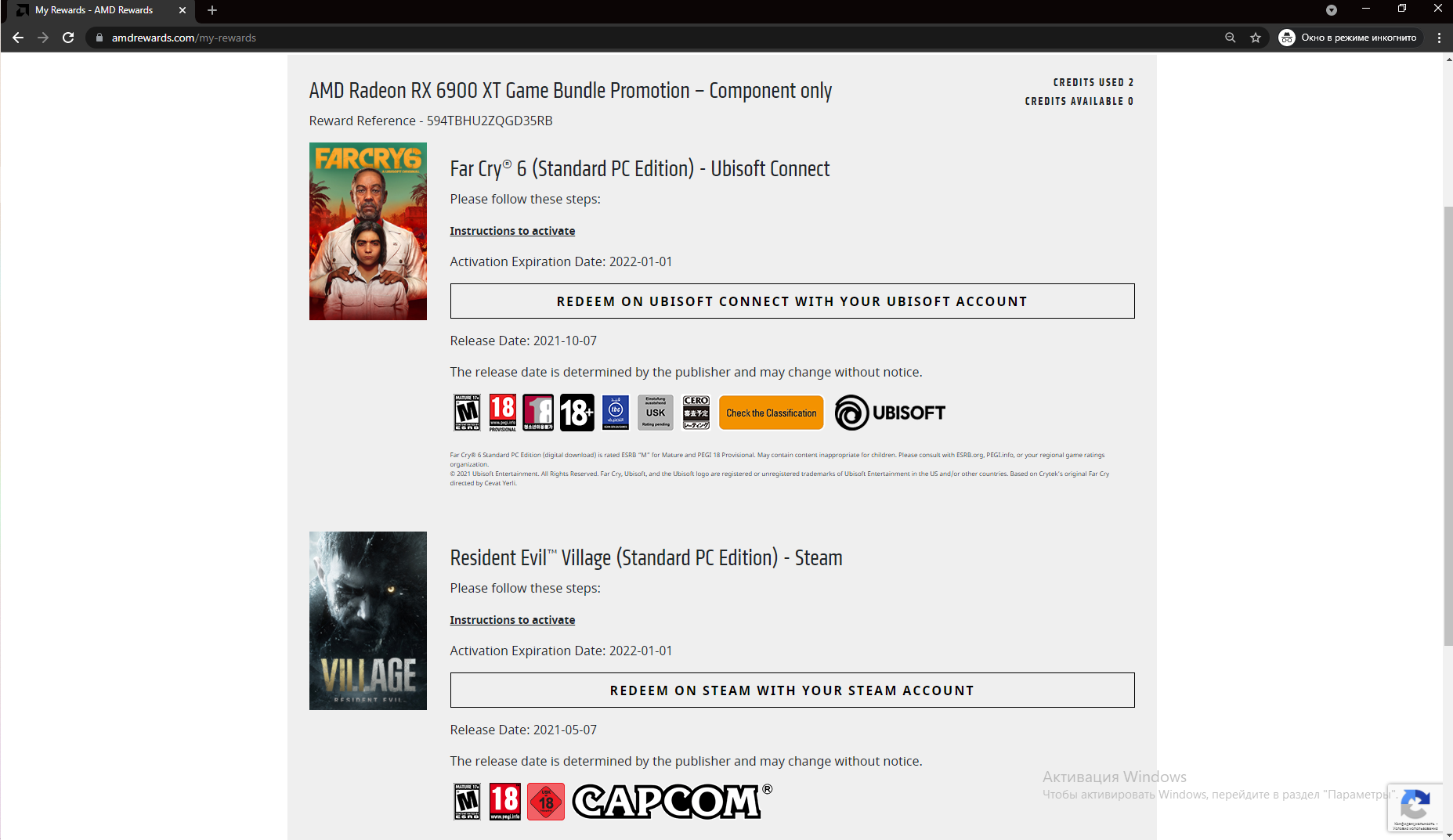Click the ESRB Mature icon for Resident Evil Village
This screenshot has height=840, width=1453.
pos(468,802)
